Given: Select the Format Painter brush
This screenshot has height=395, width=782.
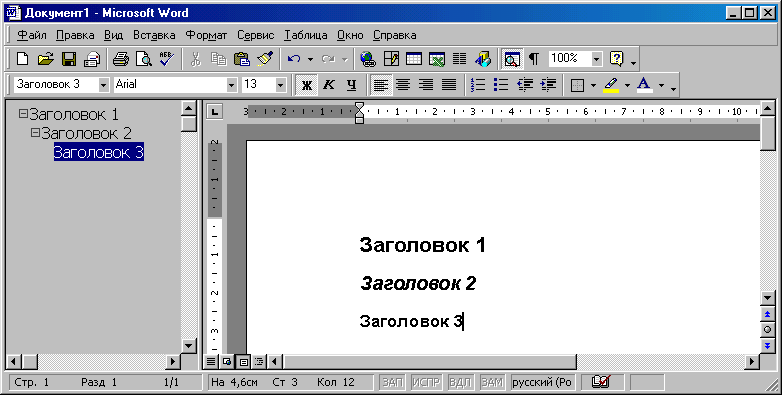Looking at the screenshot, I should point(265,59).
